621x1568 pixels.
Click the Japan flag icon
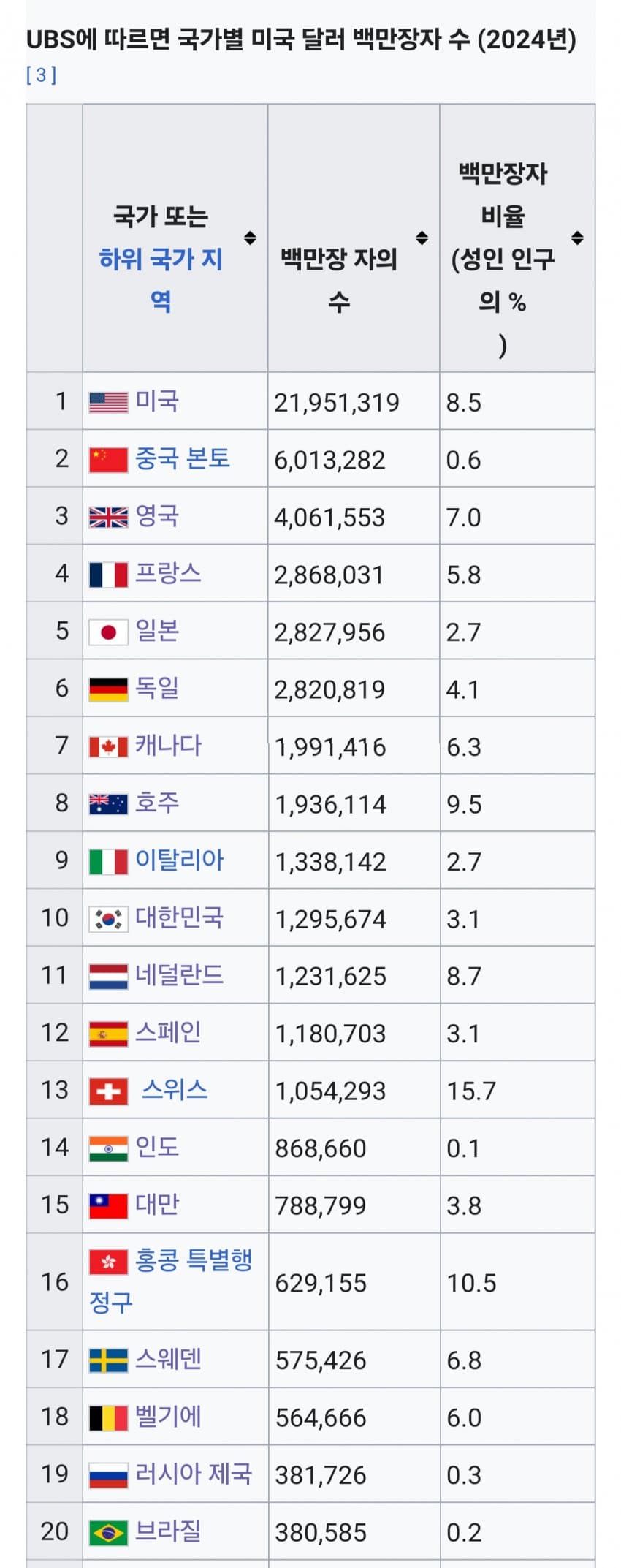tap(108, 632)
